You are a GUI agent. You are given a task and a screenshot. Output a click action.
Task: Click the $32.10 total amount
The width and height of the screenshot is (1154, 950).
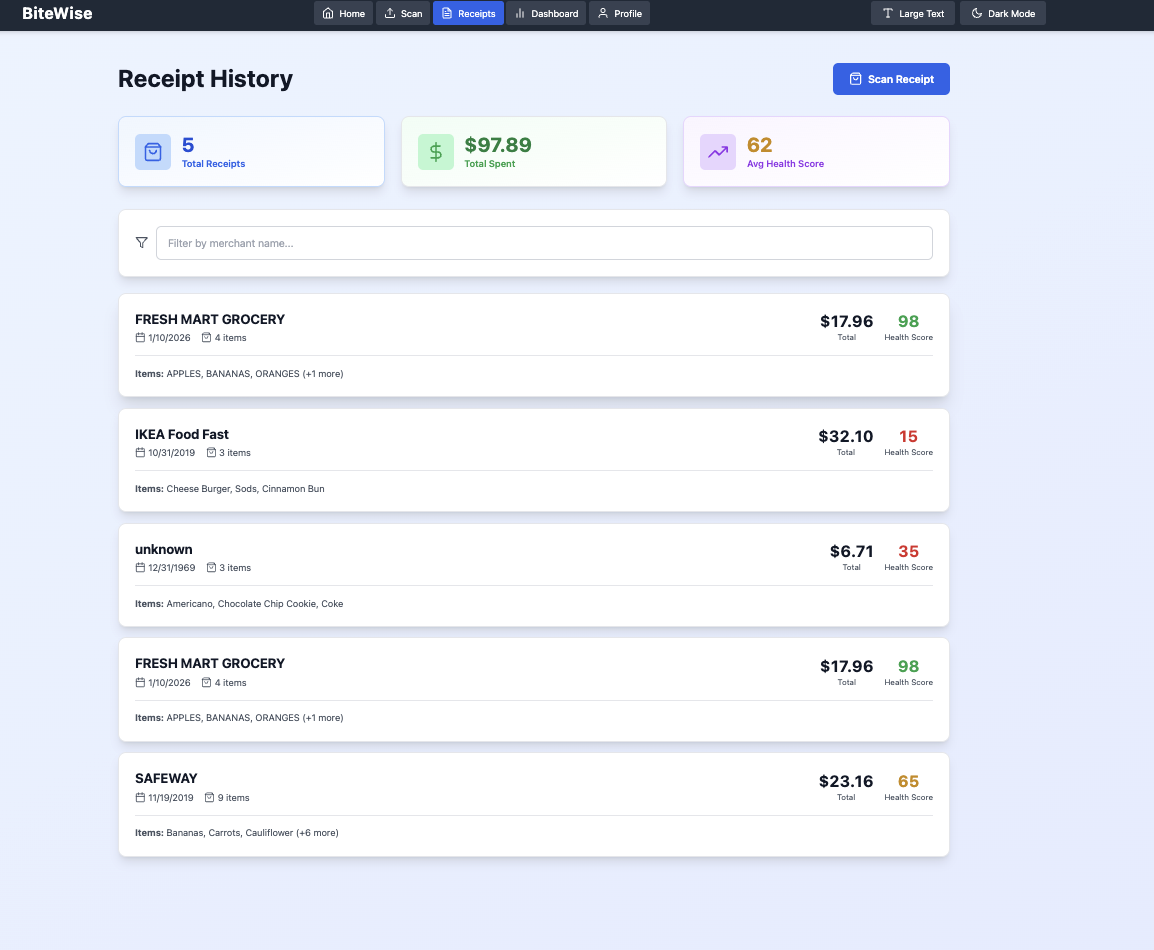point(846,436)
